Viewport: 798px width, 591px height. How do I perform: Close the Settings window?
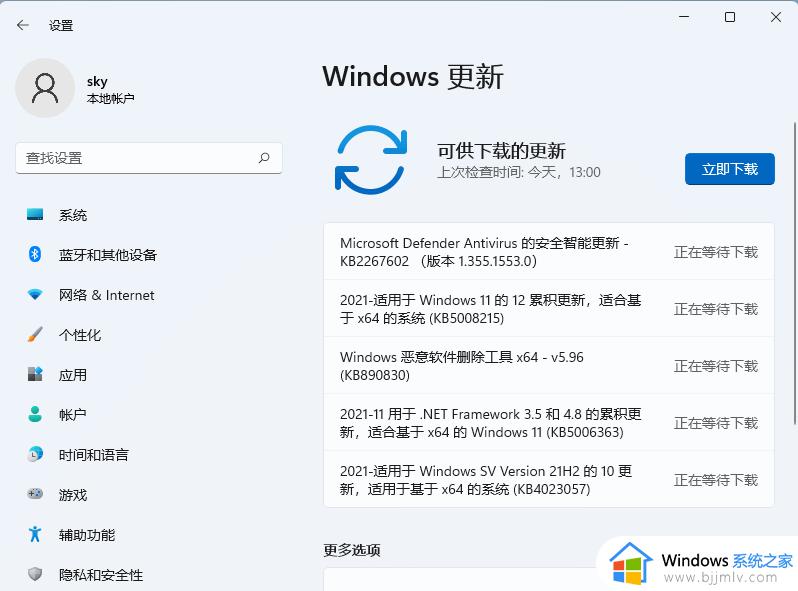pyautogui.click(x=776, y=17)
